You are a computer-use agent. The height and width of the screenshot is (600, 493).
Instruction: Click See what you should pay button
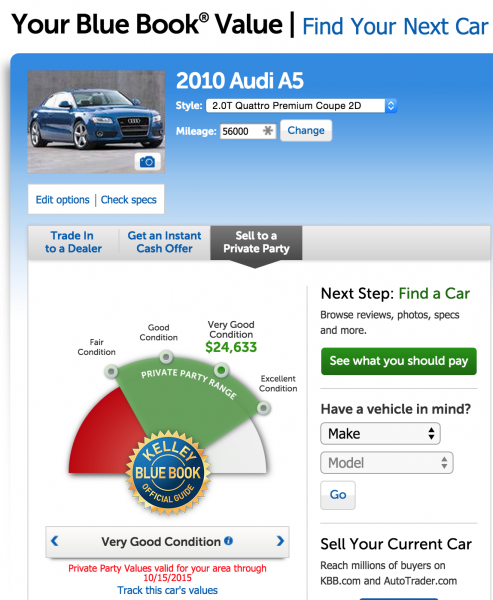398,361
